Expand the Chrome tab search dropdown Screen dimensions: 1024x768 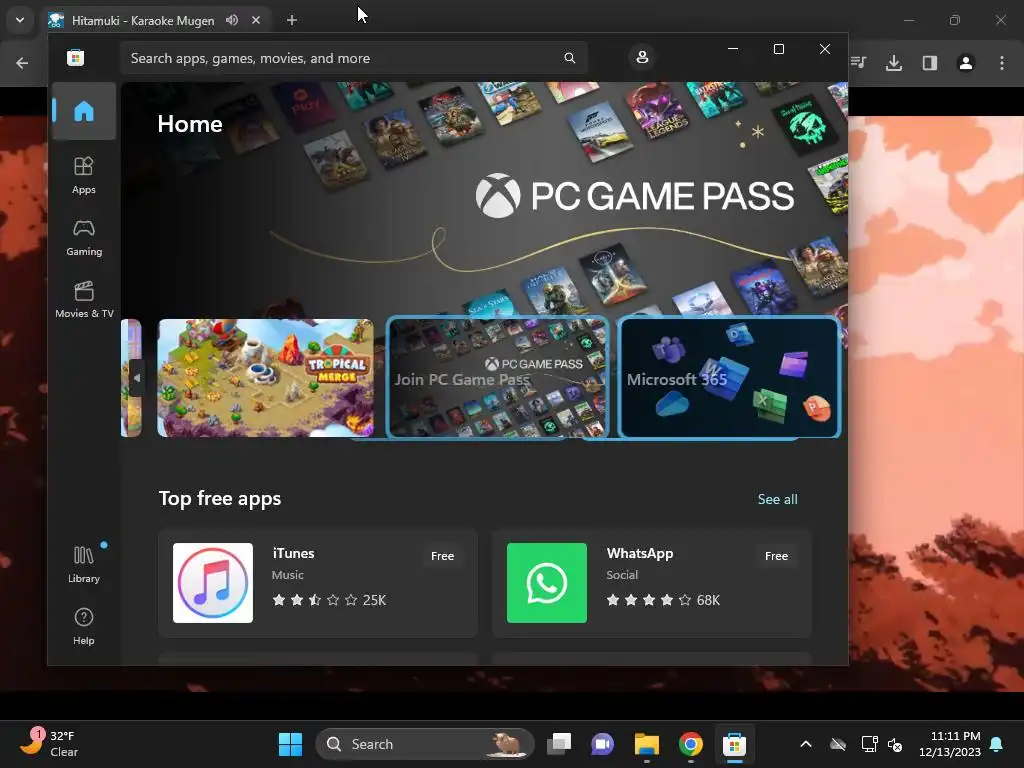coord(20,20)
